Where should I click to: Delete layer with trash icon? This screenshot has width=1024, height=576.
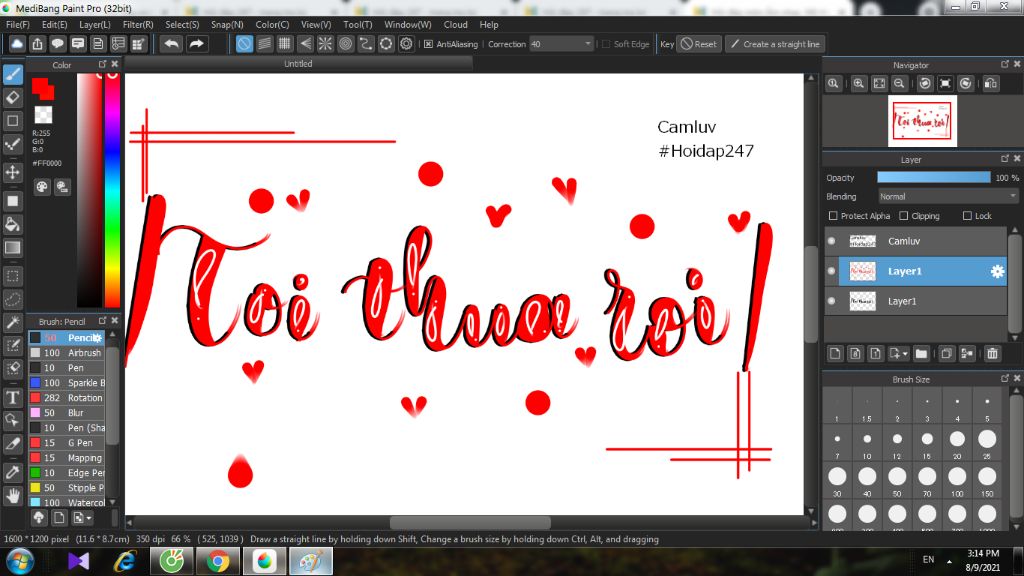point(993,353)
